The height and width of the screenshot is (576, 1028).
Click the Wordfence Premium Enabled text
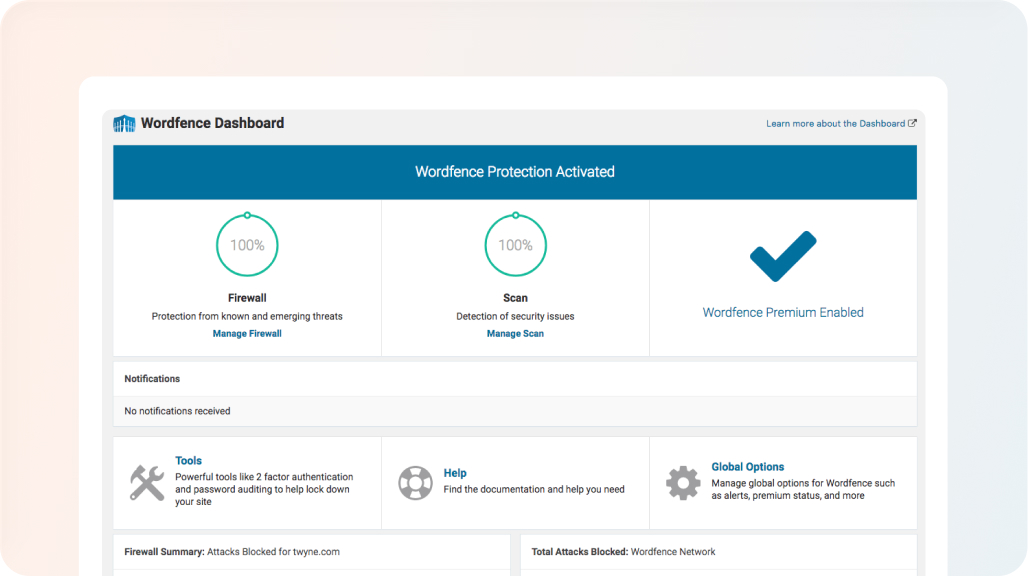pos(783,312)
